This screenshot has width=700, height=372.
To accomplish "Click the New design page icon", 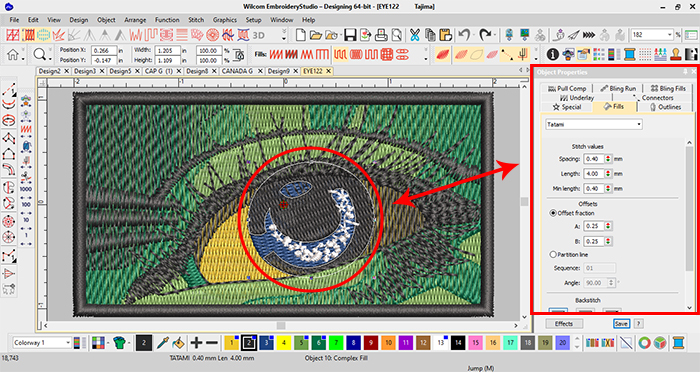I will point(300,35).
